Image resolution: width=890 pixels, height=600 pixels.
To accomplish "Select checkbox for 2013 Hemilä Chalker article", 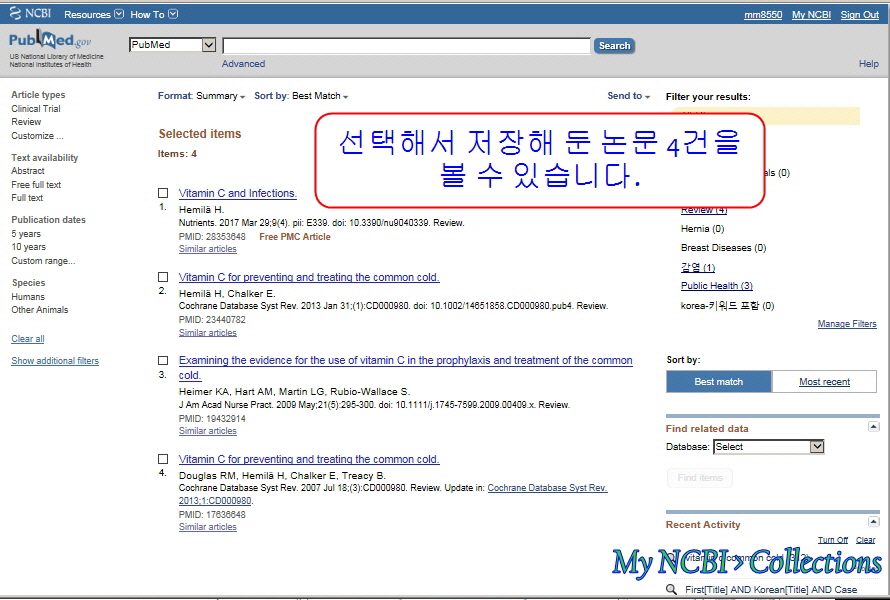I will [163, 277].
